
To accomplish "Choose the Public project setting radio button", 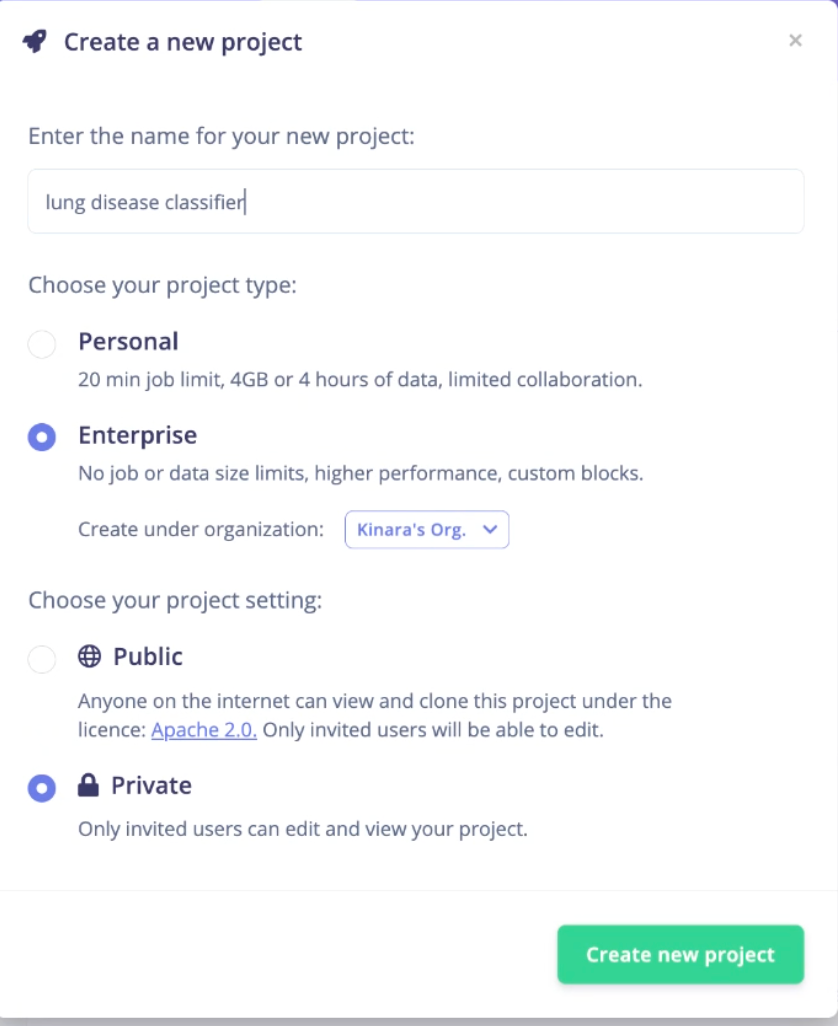I will tap(42, 658).
